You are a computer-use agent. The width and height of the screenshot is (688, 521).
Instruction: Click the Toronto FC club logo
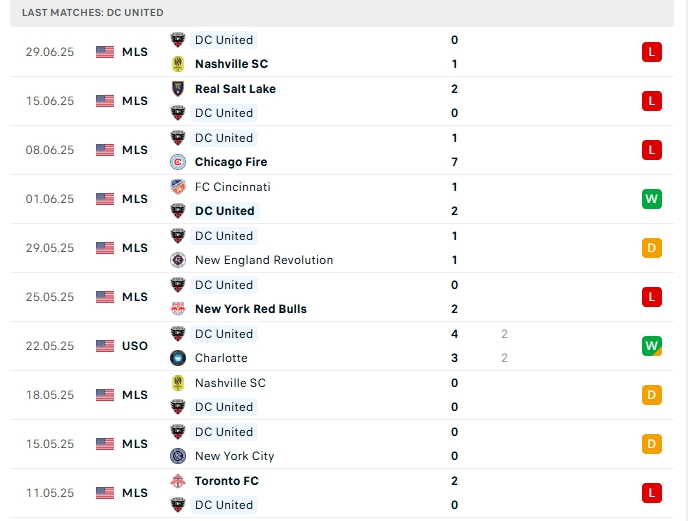[x=178, y=481]
